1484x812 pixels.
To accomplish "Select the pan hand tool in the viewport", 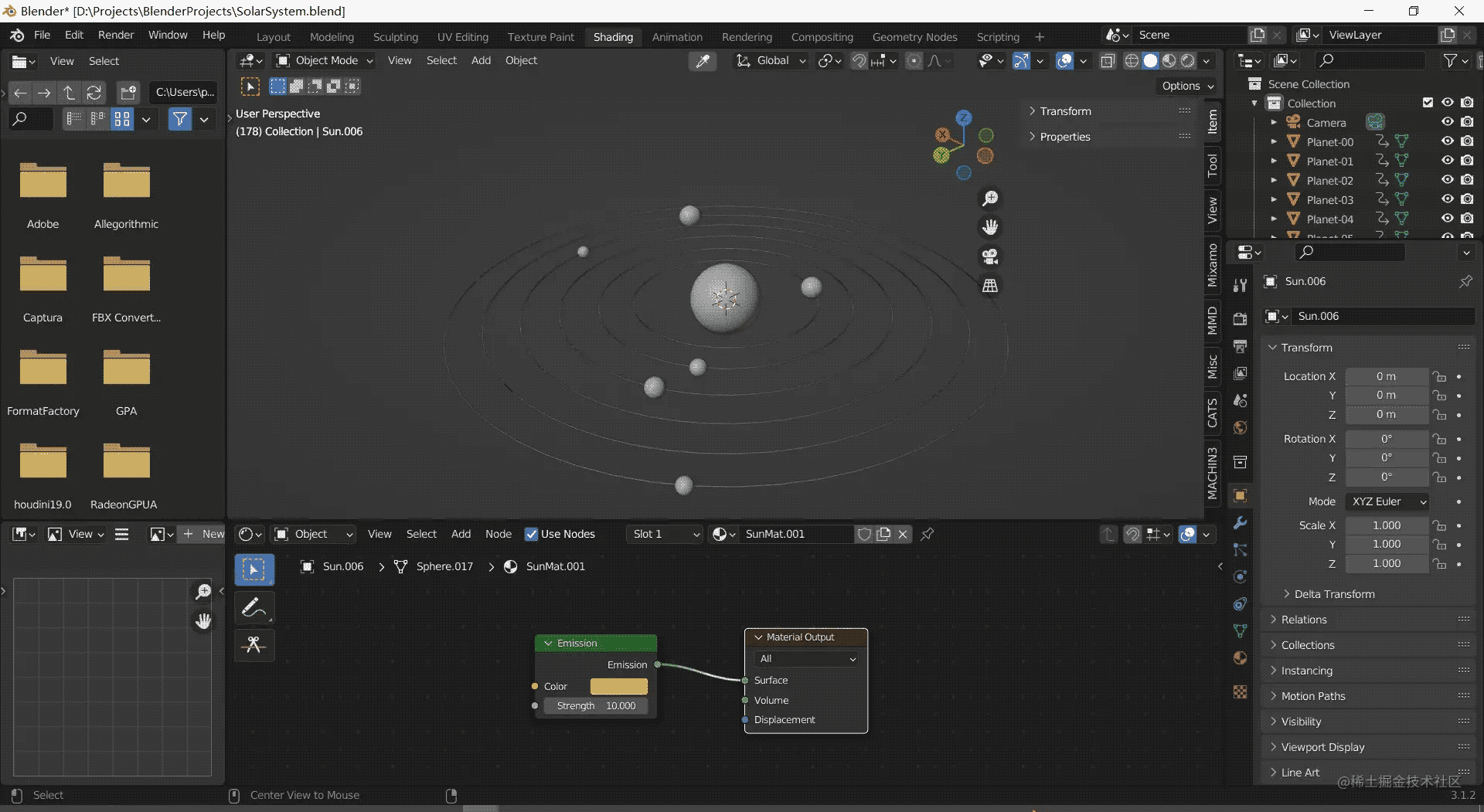I will [990, 227].
